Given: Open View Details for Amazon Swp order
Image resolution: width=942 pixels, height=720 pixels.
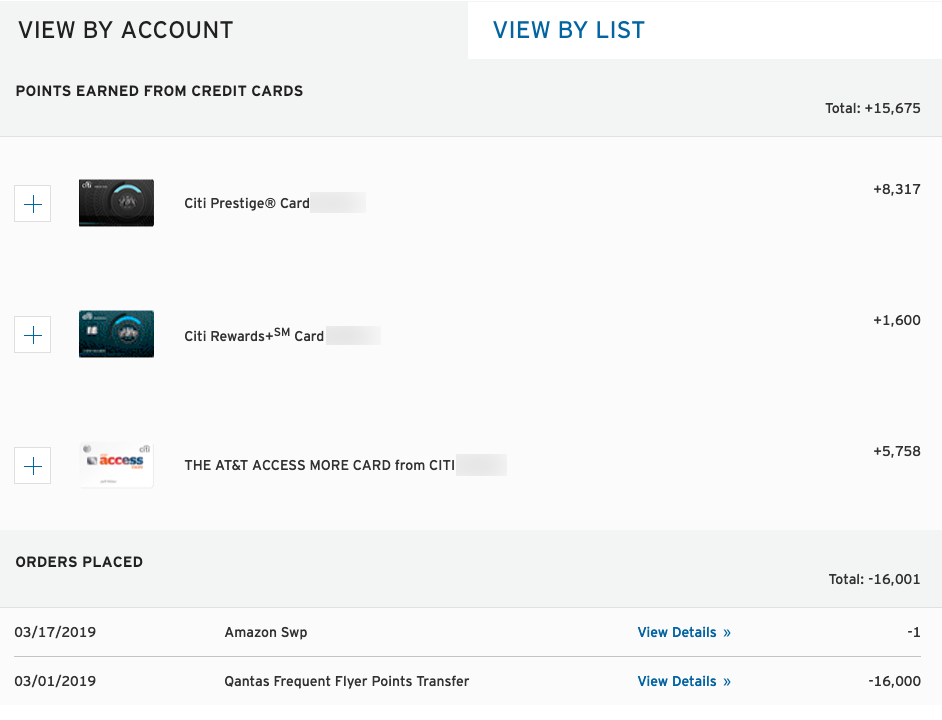Looking at the screenshot, I should click(x=684, y=632).
